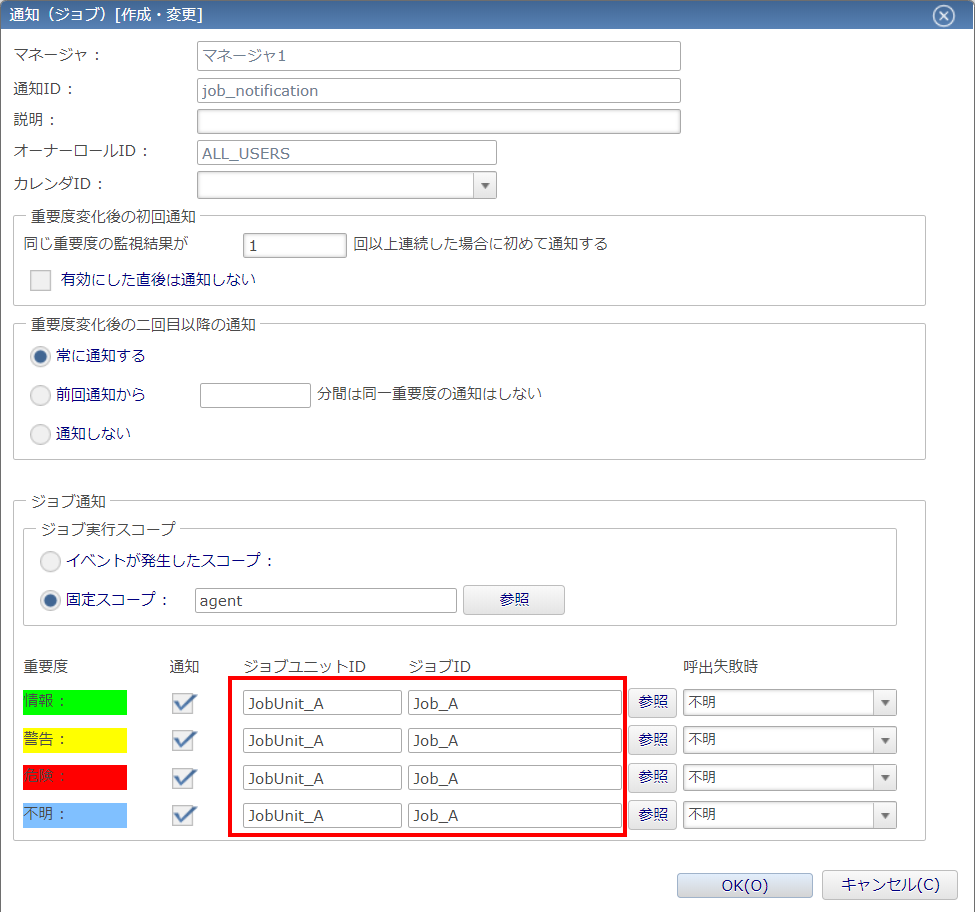
Task: Uncheck 通知 checkbox for 危険 row
Action: click(x=184, y=778)
